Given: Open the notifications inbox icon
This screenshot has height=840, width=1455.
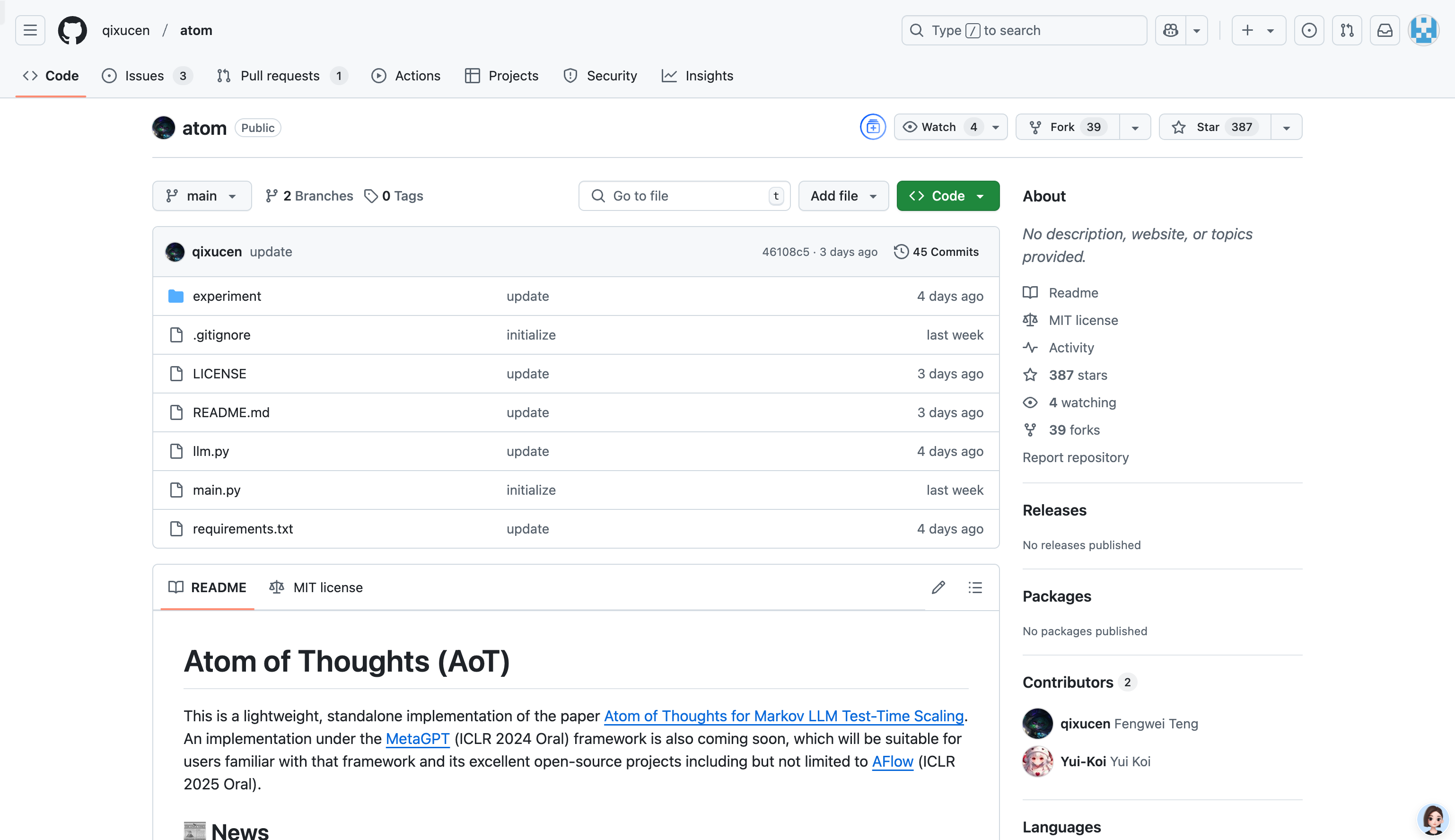Looking at the screenshot, I should pos(1385,30).
